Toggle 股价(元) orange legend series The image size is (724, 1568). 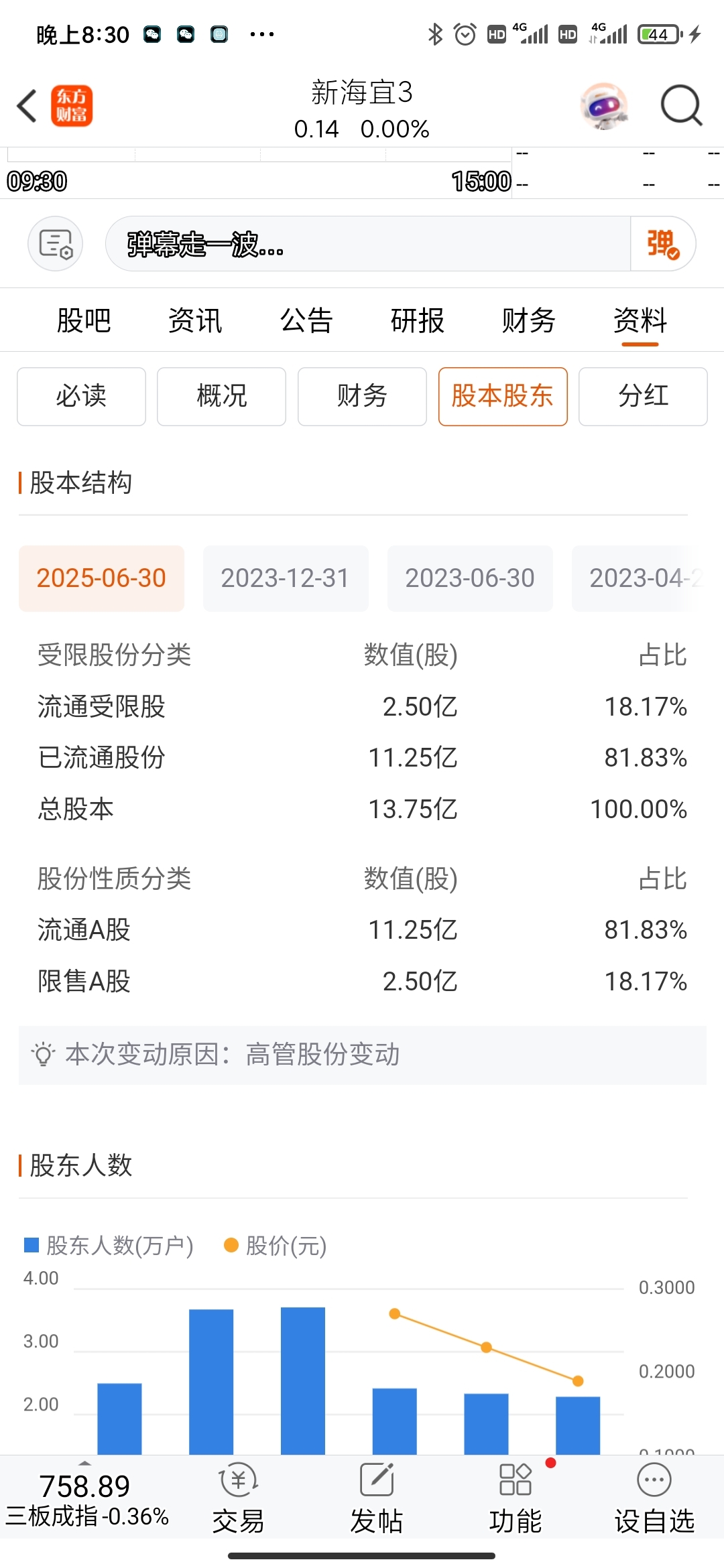tap(276, 1246)
